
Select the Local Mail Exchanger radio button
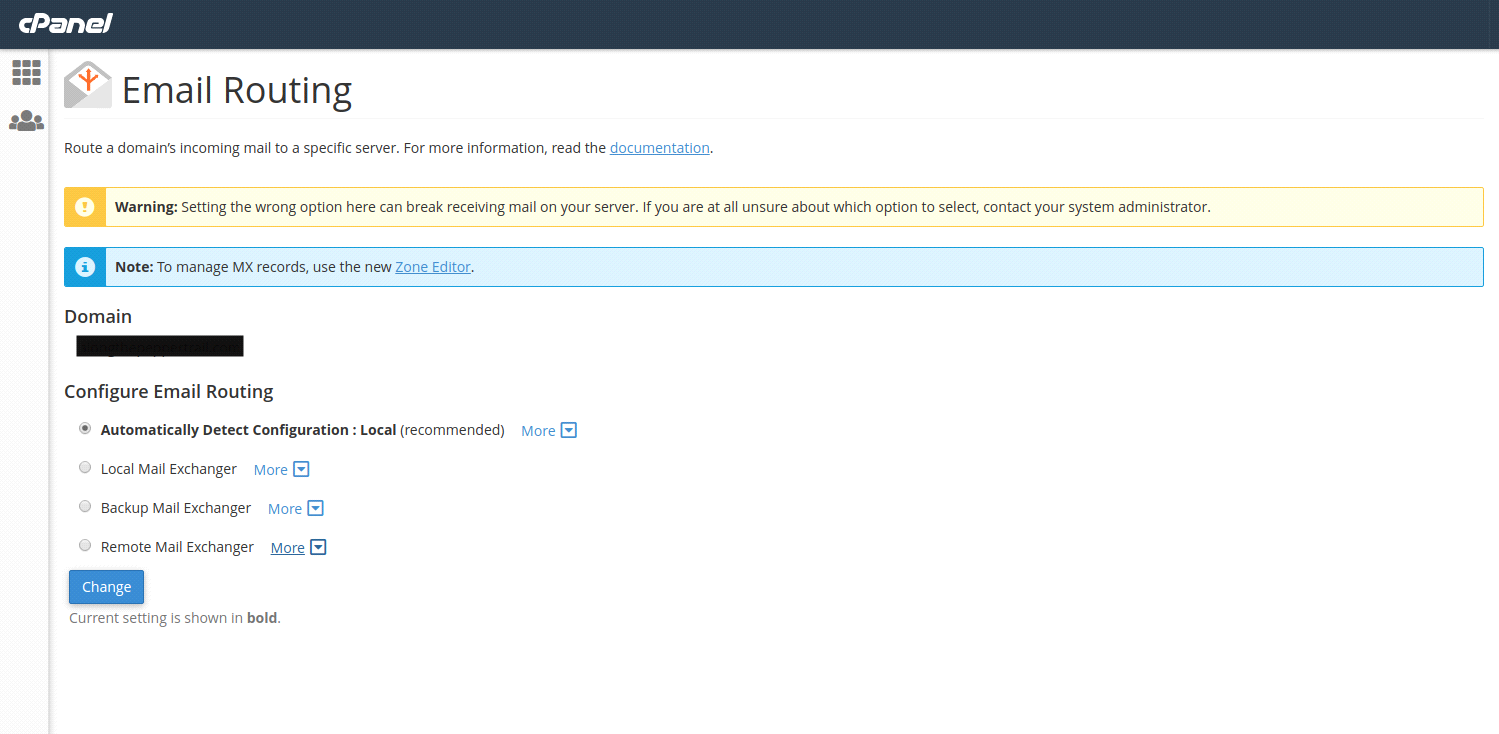[x=85, y=466]
